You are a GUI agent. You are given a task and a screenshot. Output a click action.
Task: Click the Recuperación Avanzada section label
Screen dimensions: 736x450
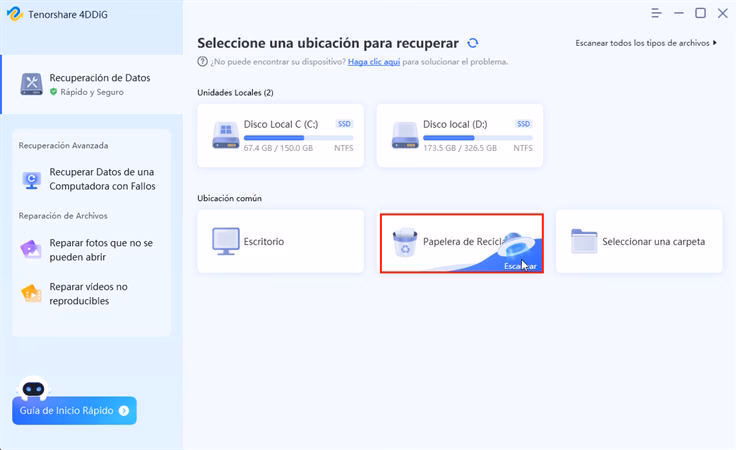point(63,145)
